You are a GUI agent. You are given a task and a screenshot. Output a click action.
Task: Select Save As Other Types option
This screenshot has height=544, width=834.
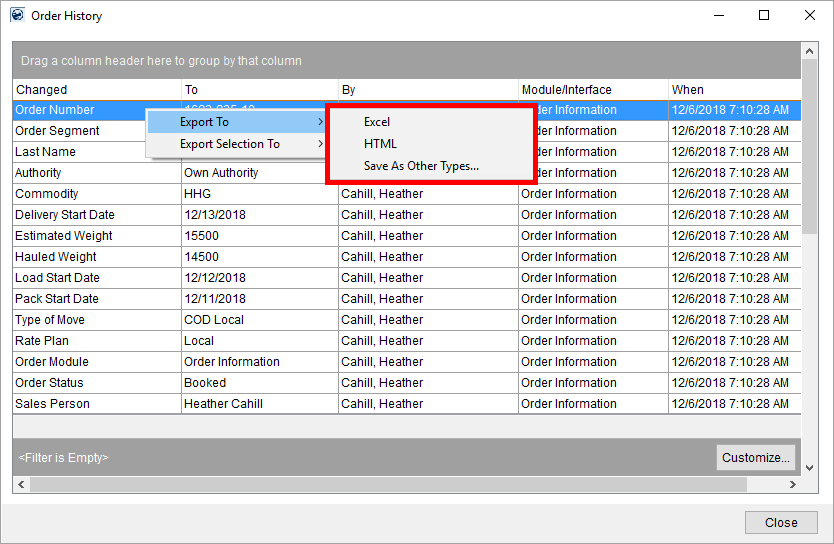421,166
